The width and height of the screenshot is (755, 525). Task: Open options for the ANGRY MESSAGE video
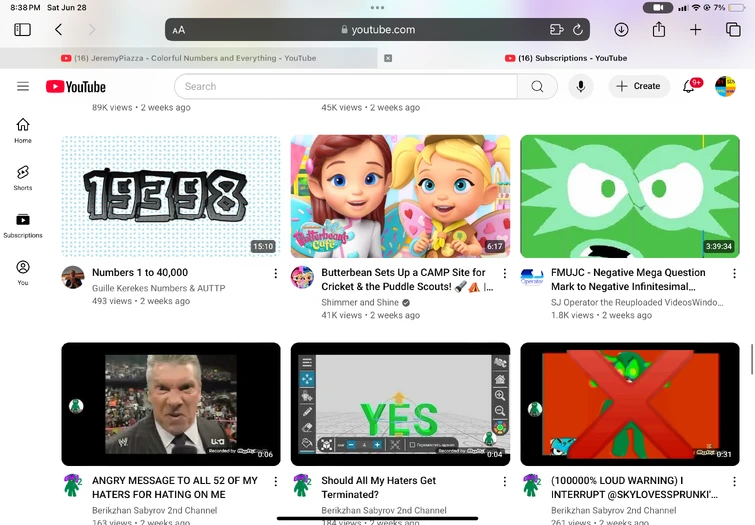275,482
